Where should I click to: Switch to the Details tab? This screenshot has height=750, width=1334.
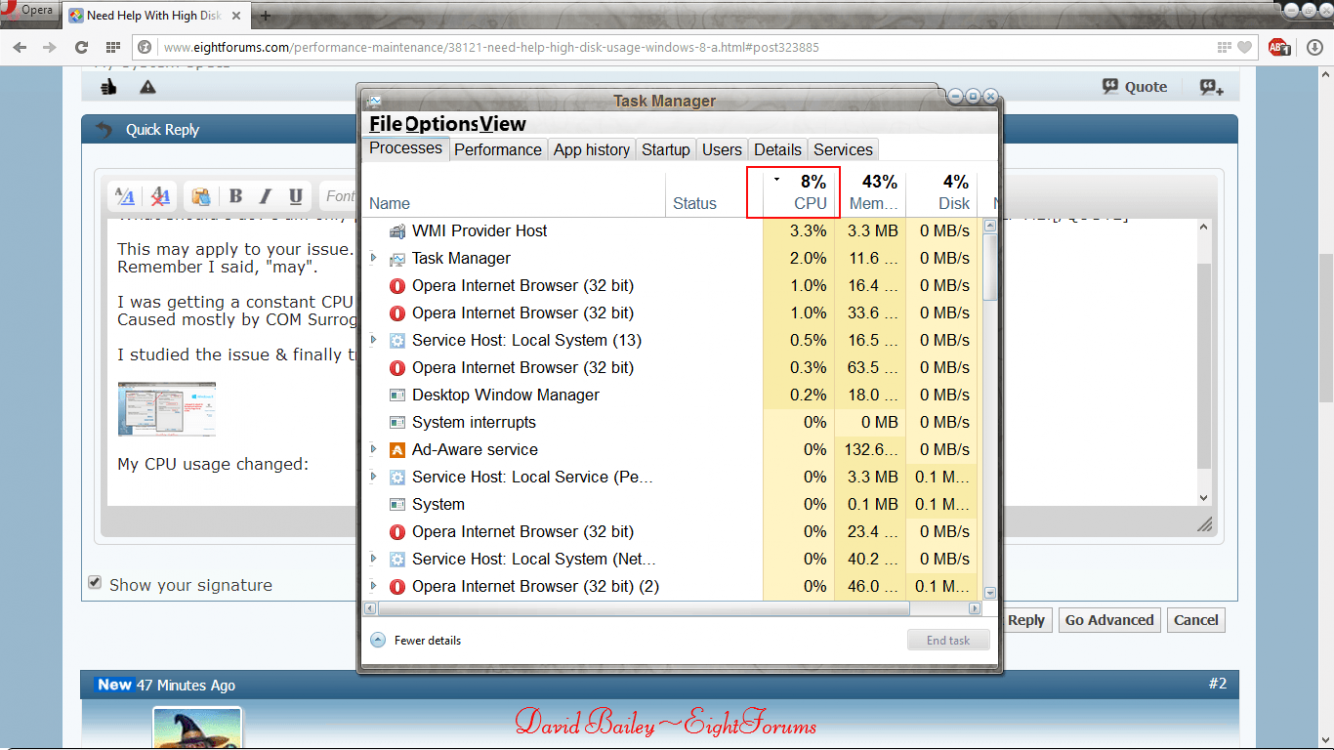tap(778, 150)
